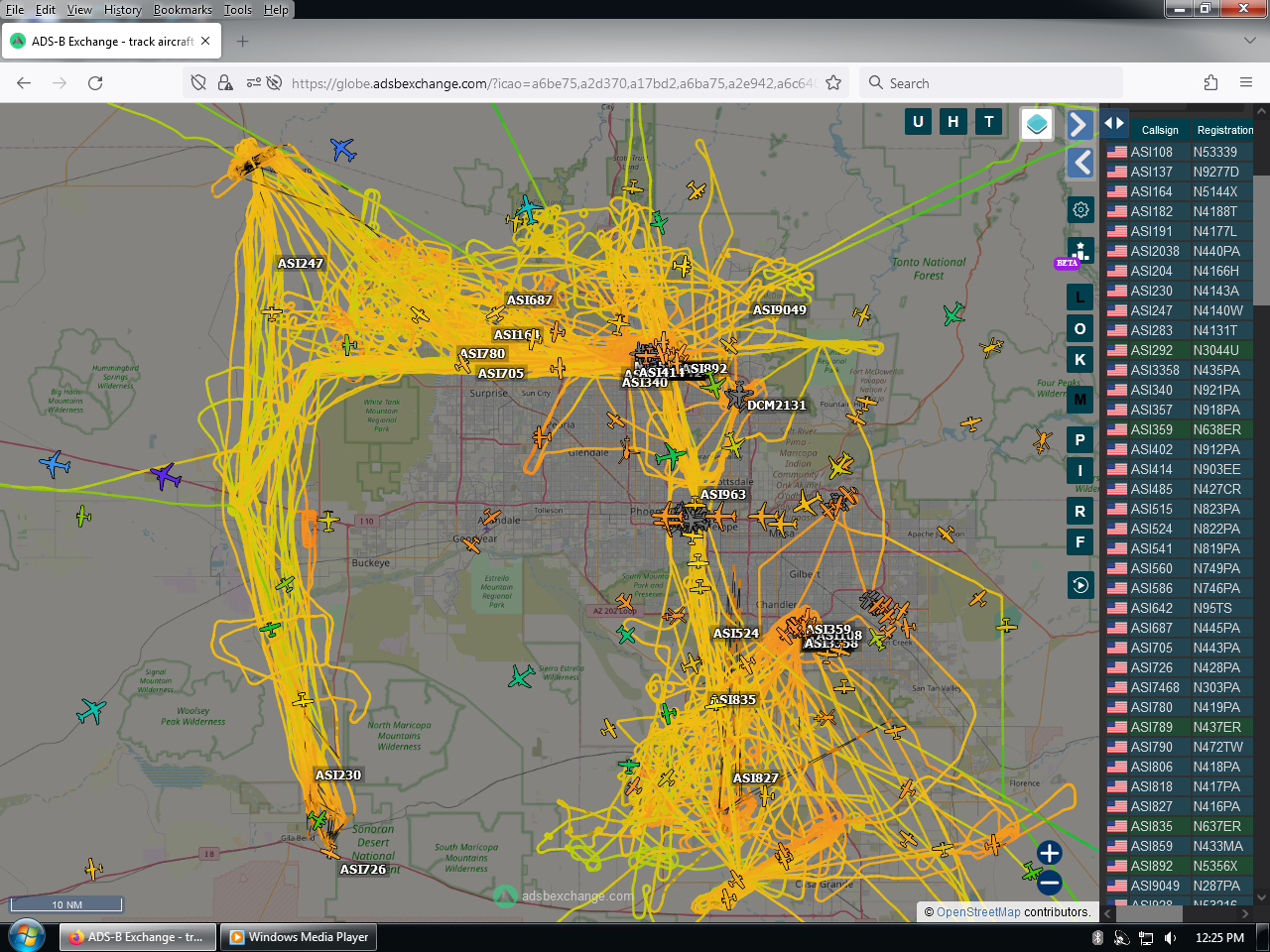Open the File menu
The height and width of the screenshot is (952, 1270).
tap(15, 10)
